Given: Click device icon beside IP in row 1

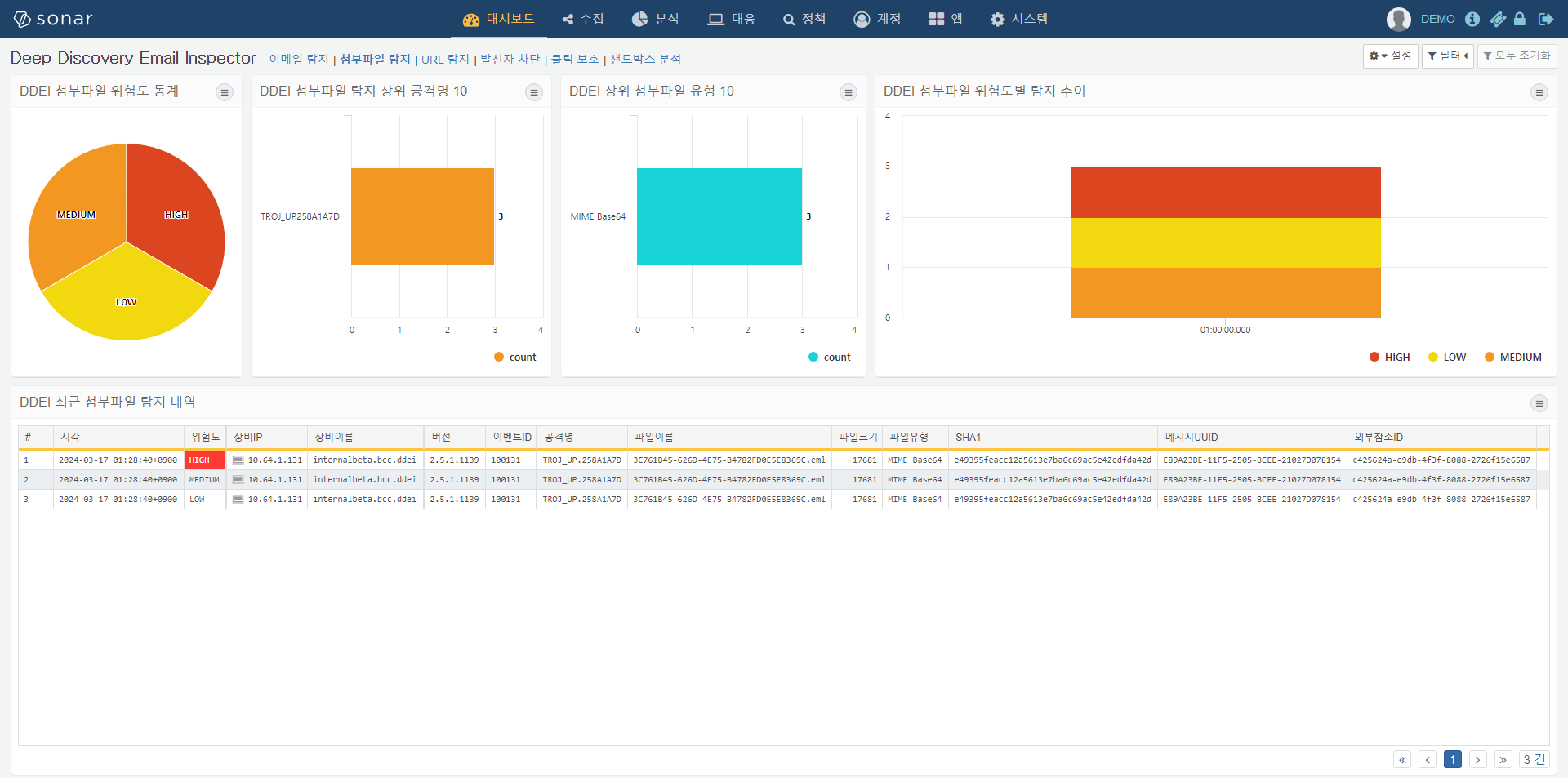Looking at the screenshot, I should (x=238, y=460).
